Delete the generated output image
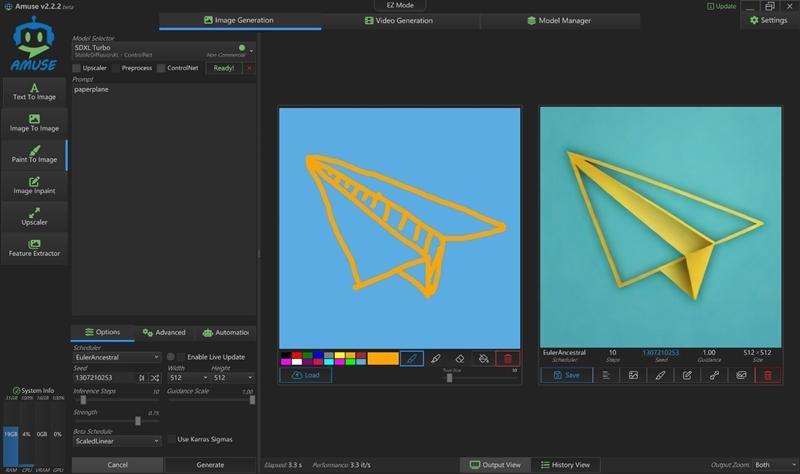The image size is (800, 474). [x=768, y=375]
